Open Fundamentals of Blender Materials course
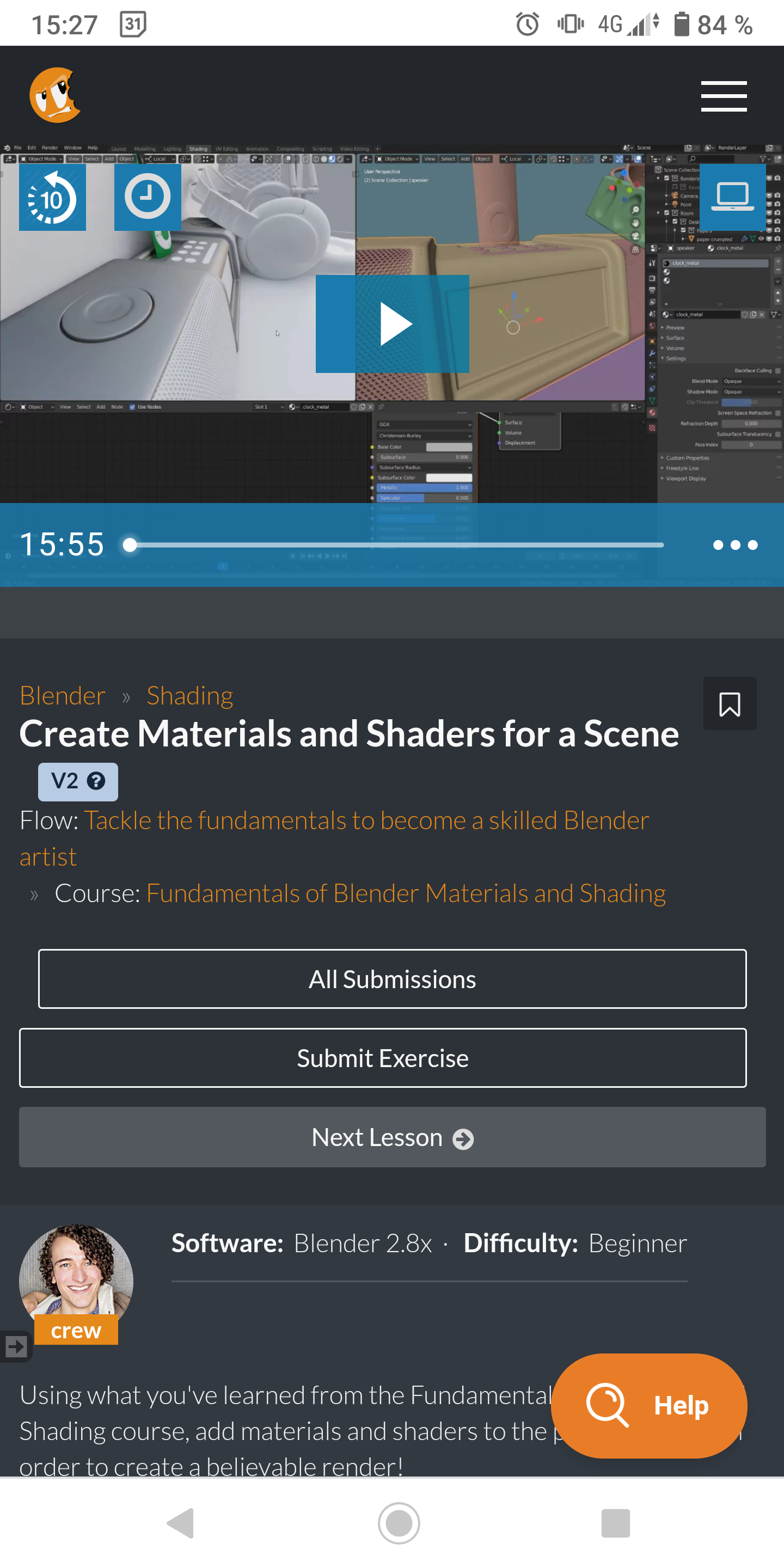Viewport: 784px width, 1568px height. tap(406, 893)
